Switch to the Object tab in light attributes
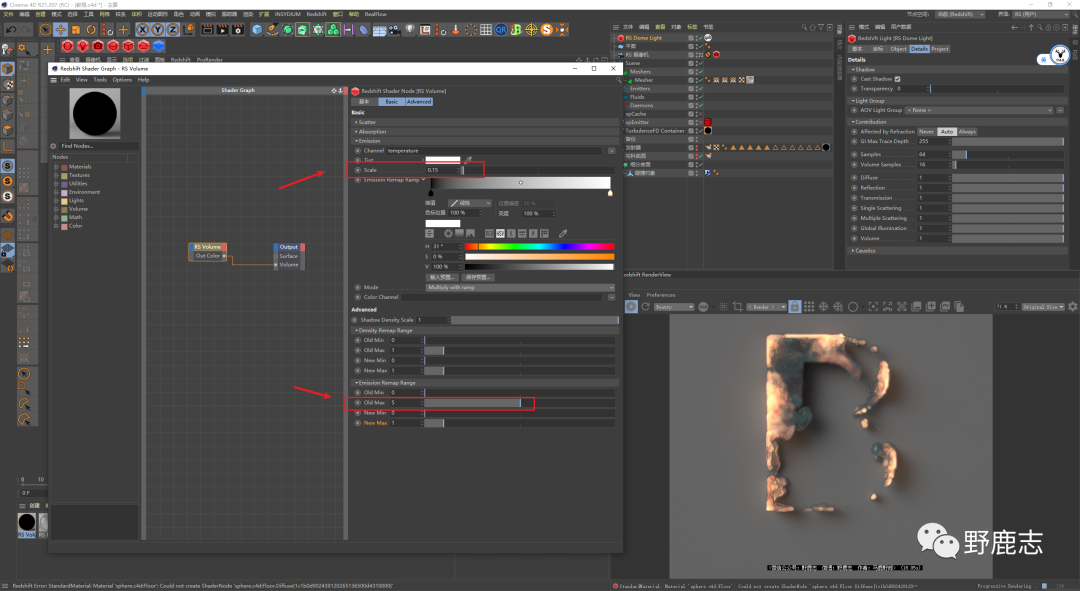 point(898,49)
